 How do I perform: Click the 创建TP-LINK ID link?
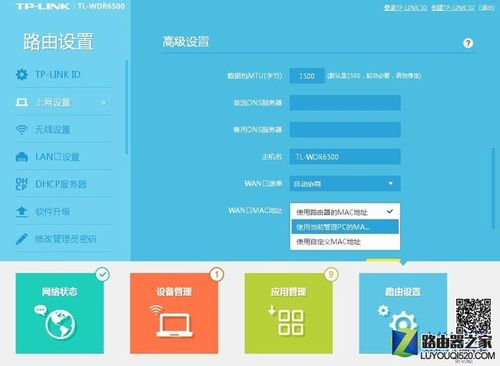coord(453,7)
